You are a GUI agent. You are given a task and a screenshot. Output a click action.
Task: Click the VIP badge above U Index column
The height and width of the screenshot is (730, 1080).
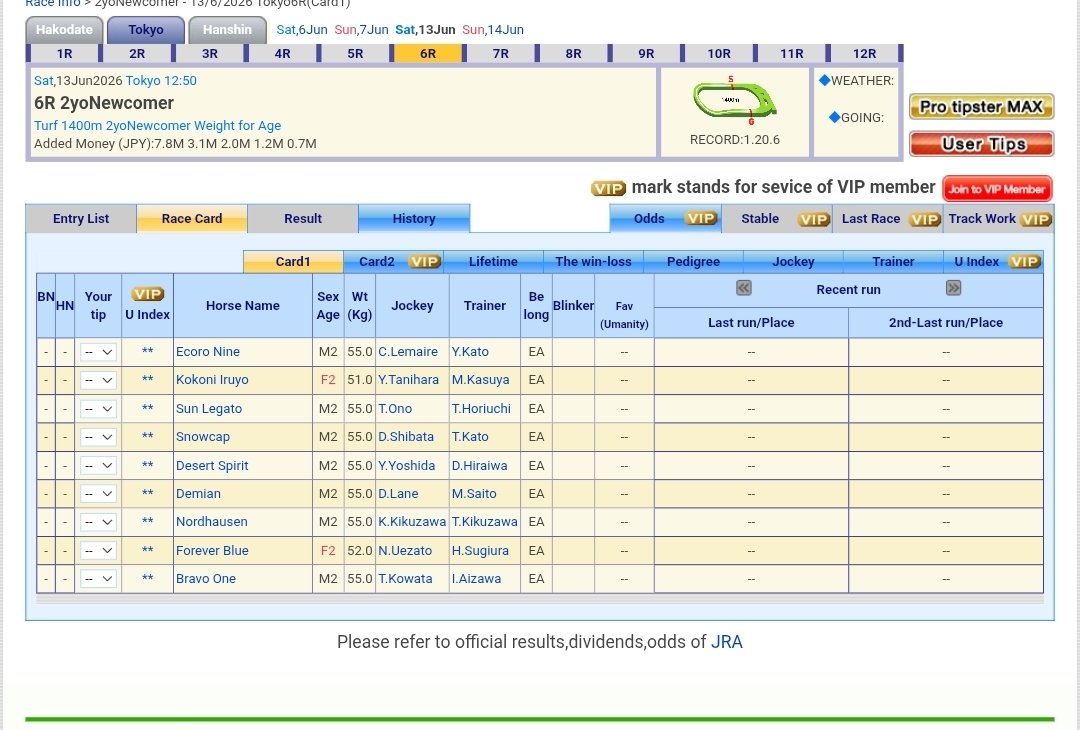(x=147, y=294)
